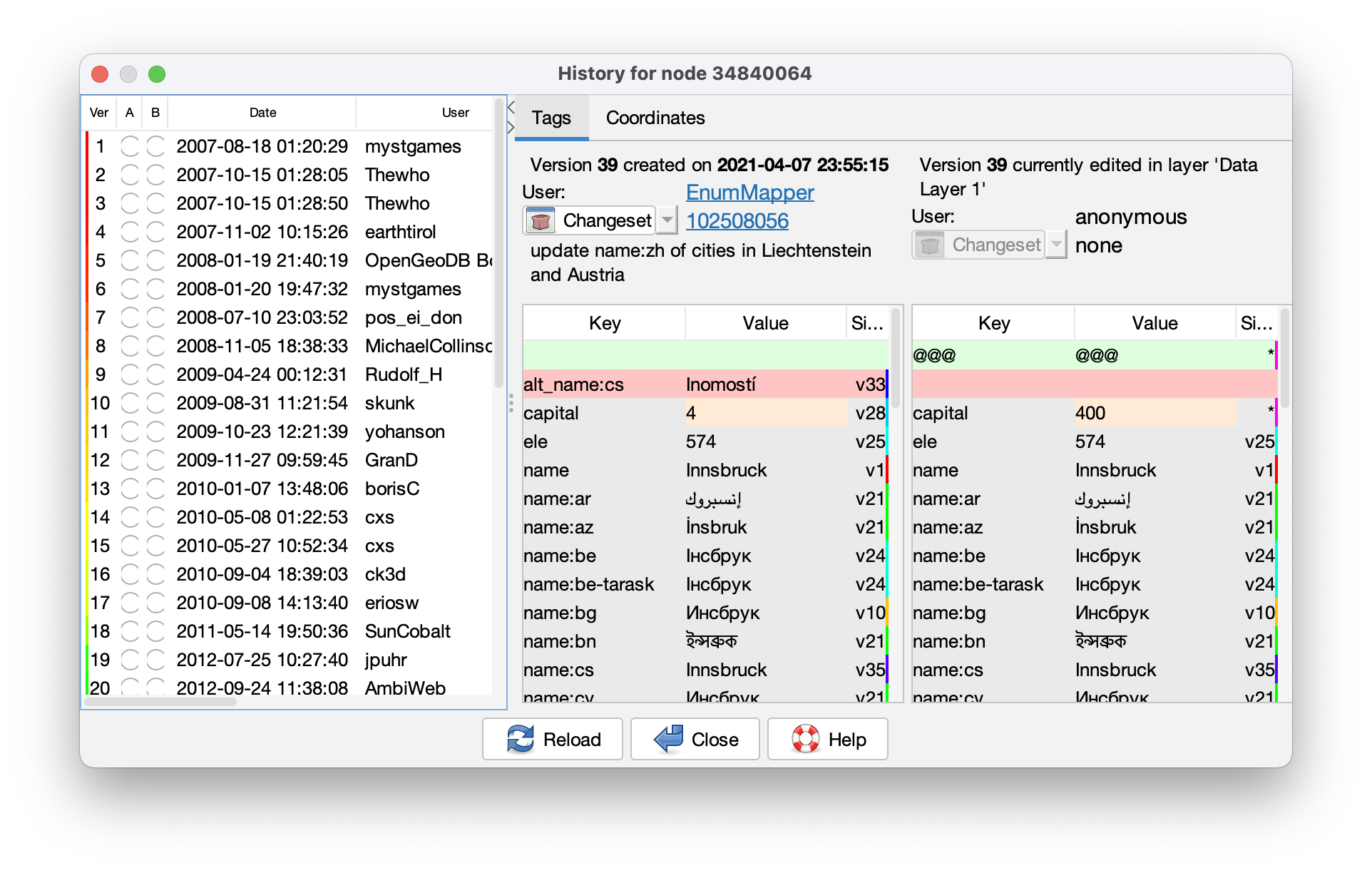The height and width of the screenshot is (873, 1372).
Task: Click the right tag table vertical scrollbar
Action: click(x=1285, y=359)
